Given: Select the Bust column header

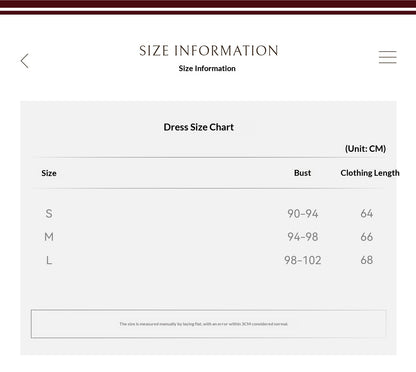Looking at the screenshot, I should click(x=302, y=173).
